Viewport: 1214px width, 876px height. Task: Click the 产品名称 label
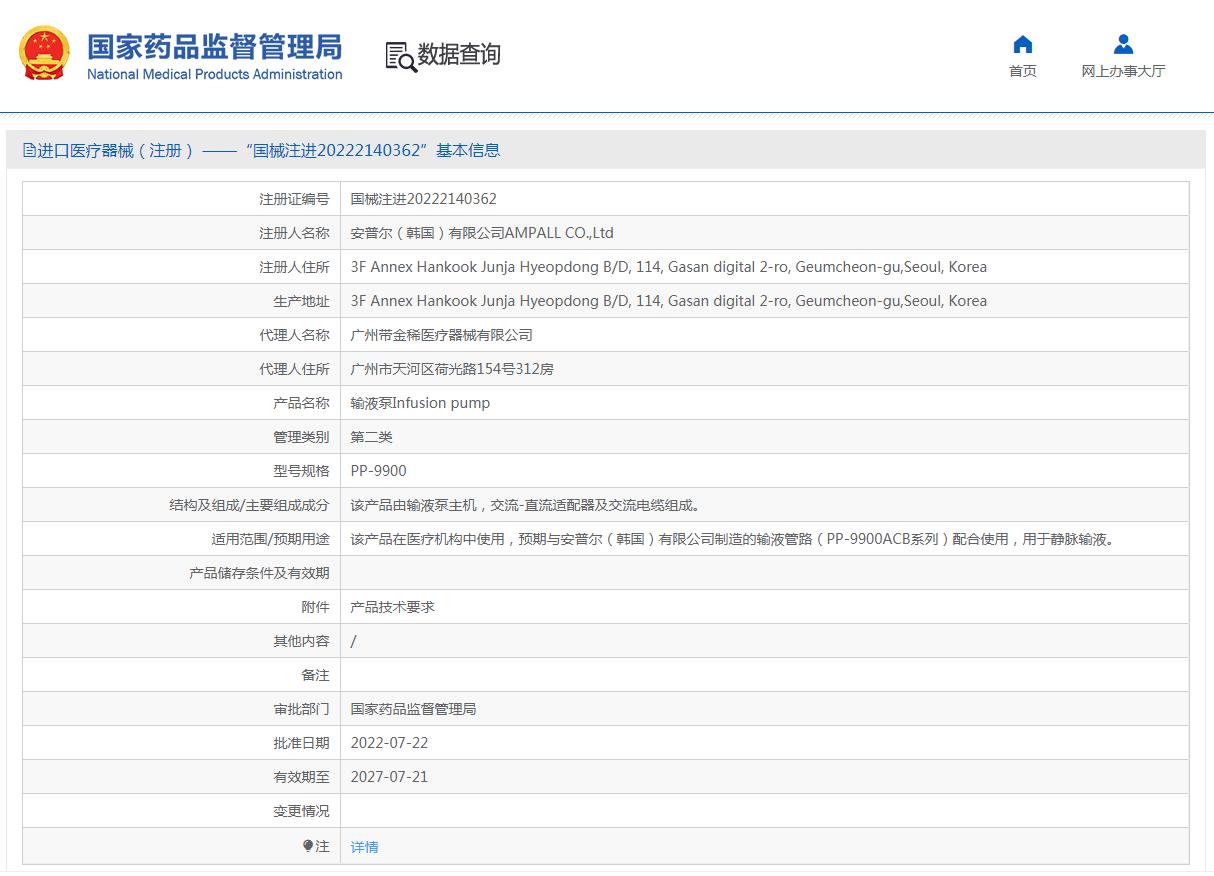tap(301, 403)
